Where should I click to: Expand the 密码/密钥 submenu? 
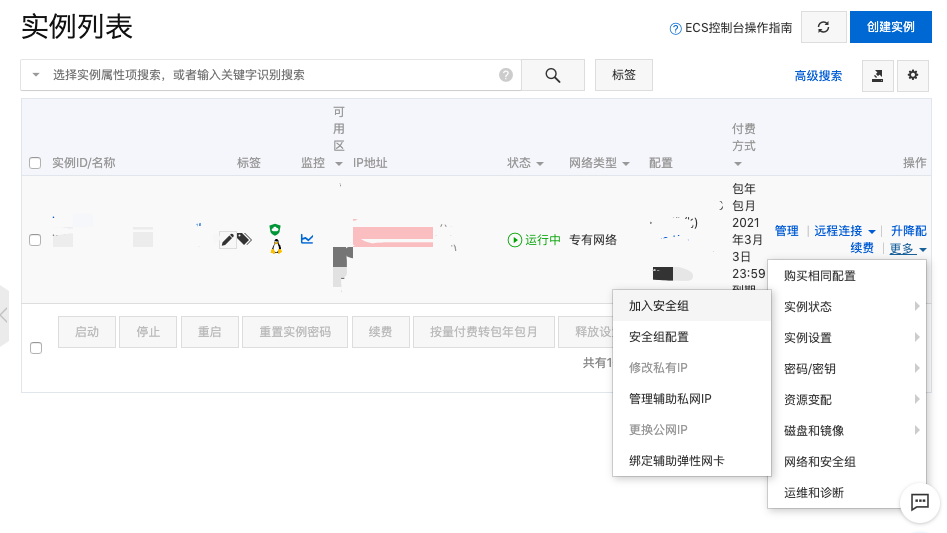coord(847,368)
